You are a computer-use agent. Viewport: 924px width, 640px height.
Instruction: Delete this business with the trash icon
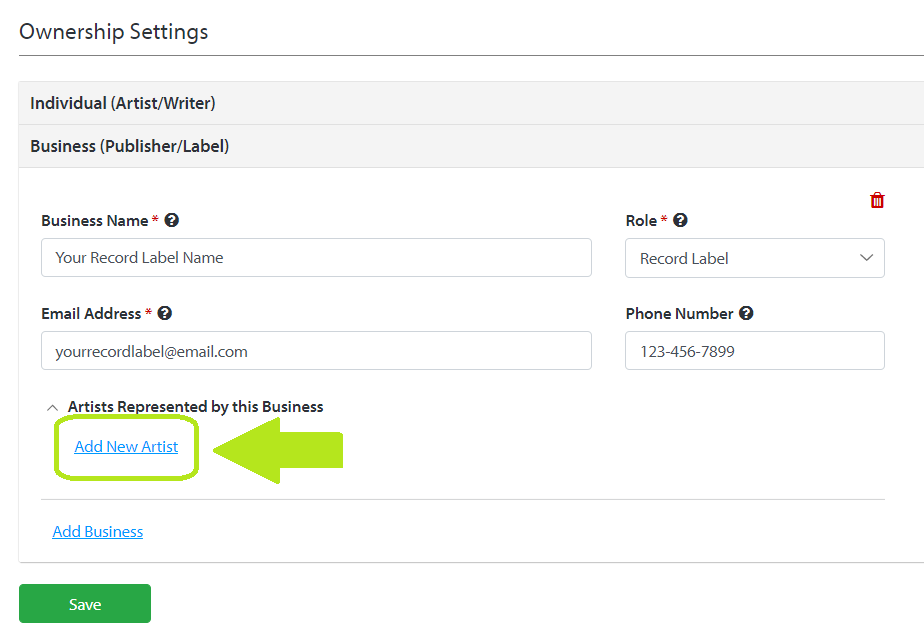[x=877, y=200]
